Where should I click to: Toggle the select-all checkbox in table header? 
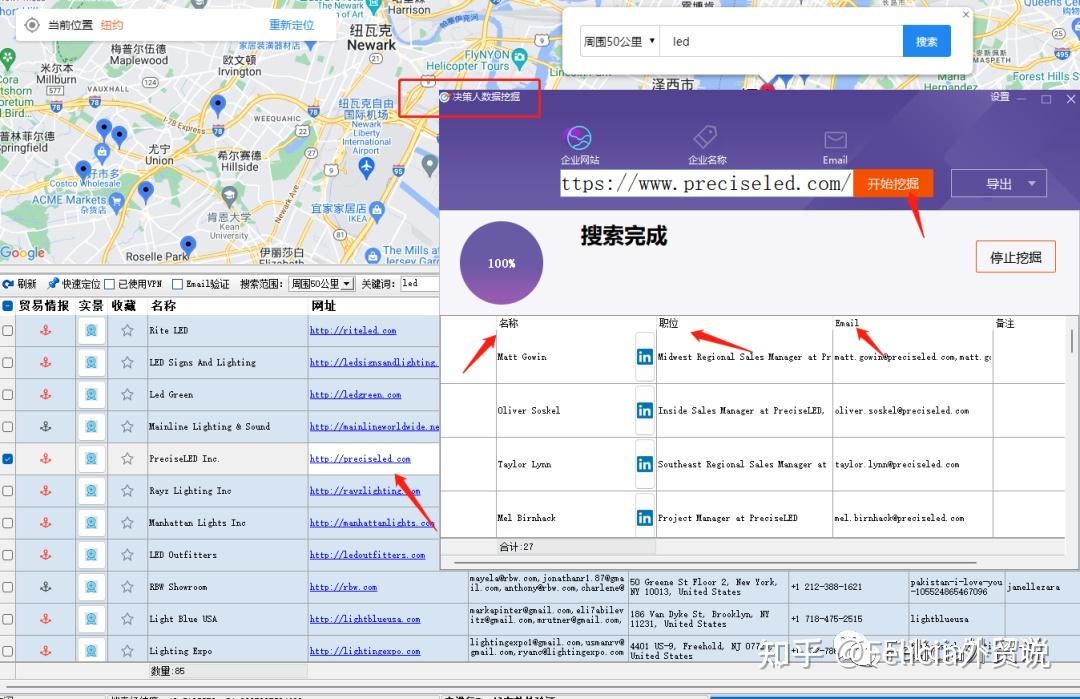point(8,305)
